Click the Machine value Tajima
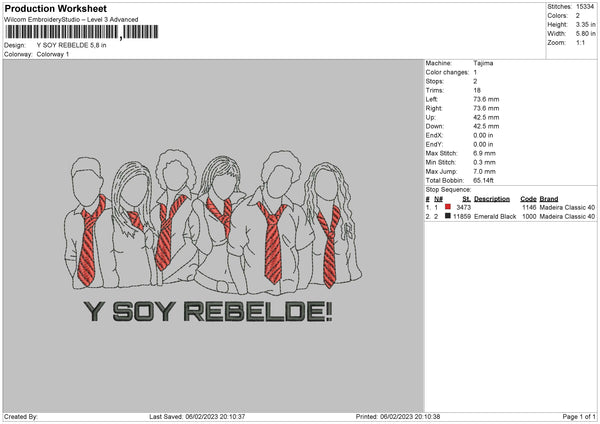The width and height of the screenshot is (600, 424). point(483,63)
